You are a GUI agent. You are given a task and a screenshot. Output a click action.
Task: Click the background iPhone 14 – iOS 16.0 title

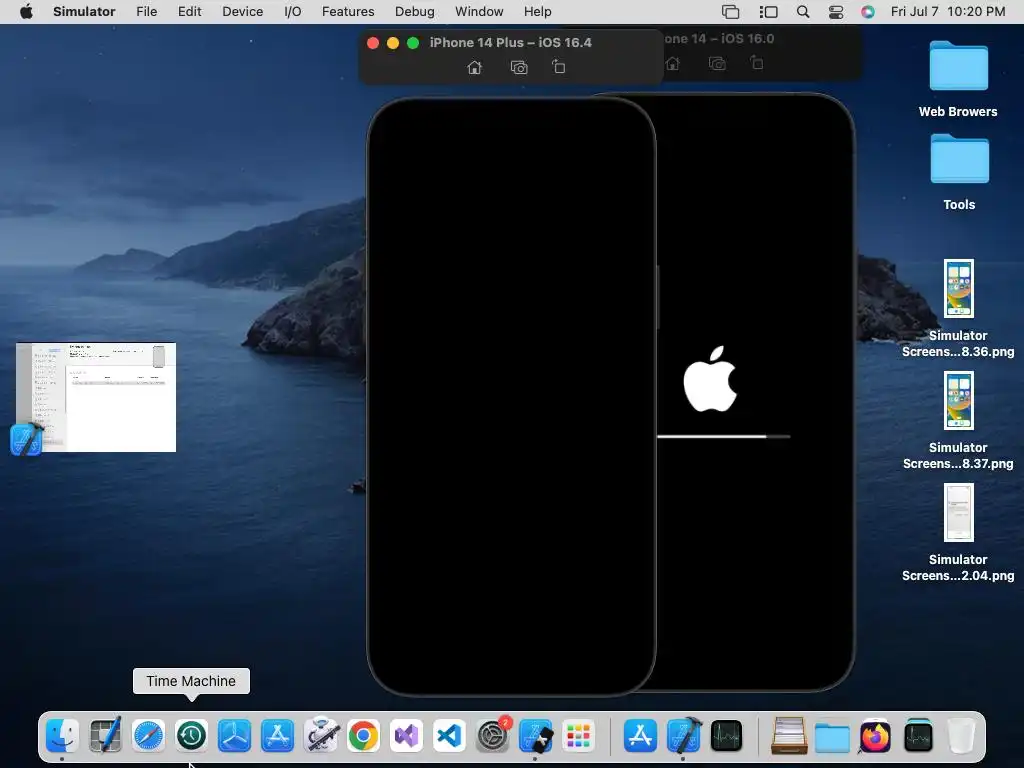718,39
